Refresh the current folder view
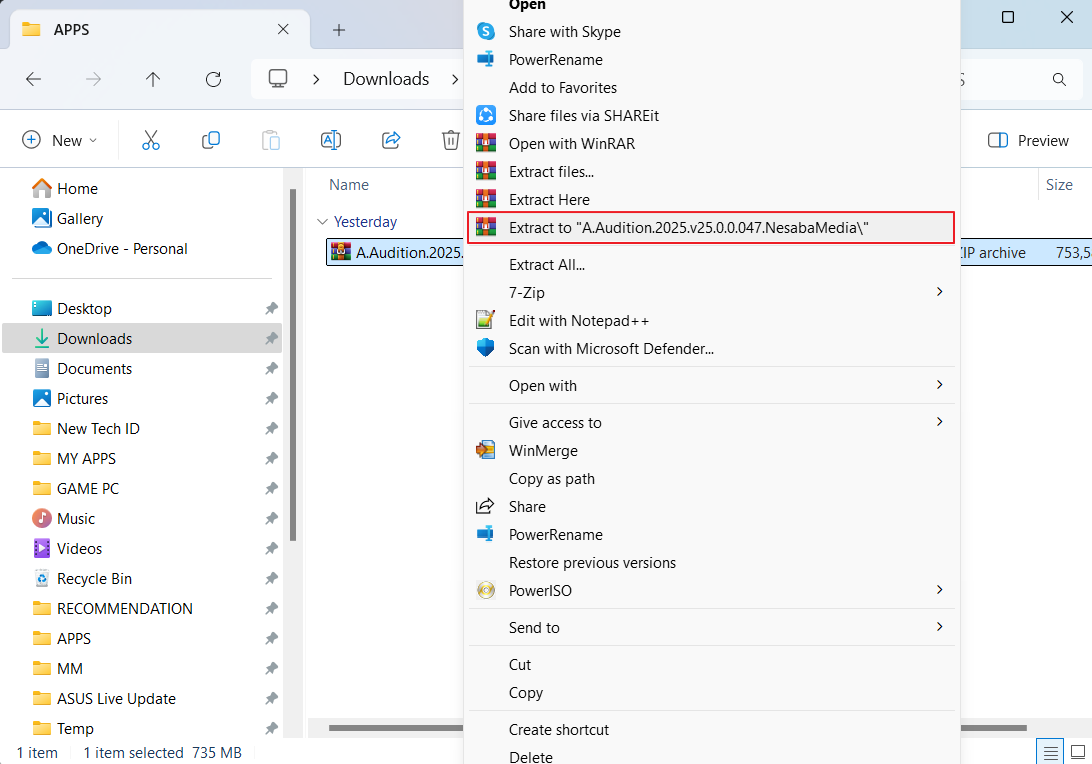This screenshot has height=764, width=1092. tap(213, 79)
